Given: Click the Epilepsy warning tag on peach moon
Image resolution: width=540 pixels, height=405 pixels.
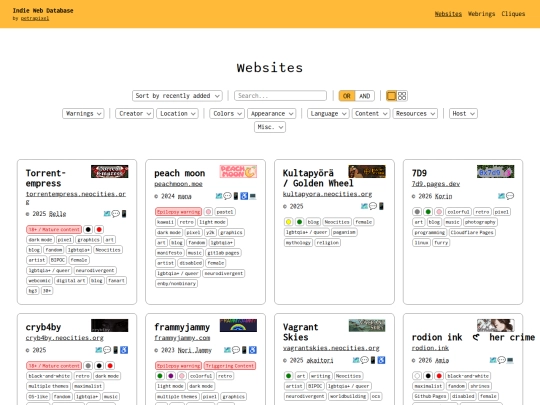Looking at the screenshot, I should click(178, 212).
